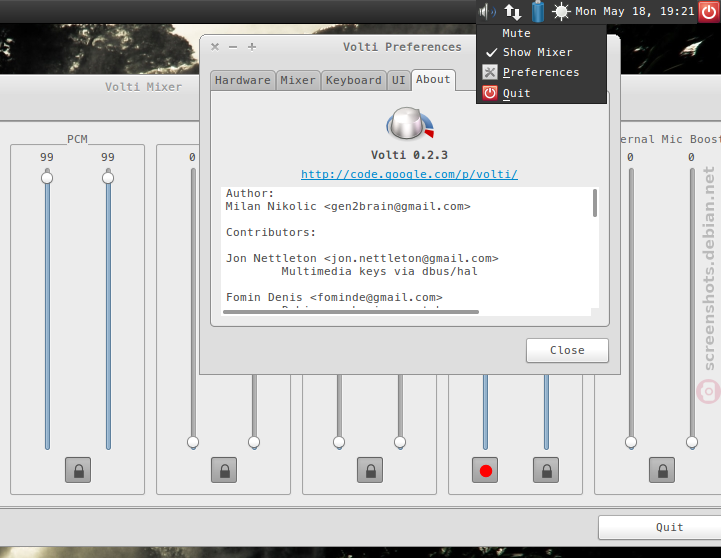This screenshot has width=721, height=558.
Task: Click the Contributors: heading in credits
Action: coord(271,232)
